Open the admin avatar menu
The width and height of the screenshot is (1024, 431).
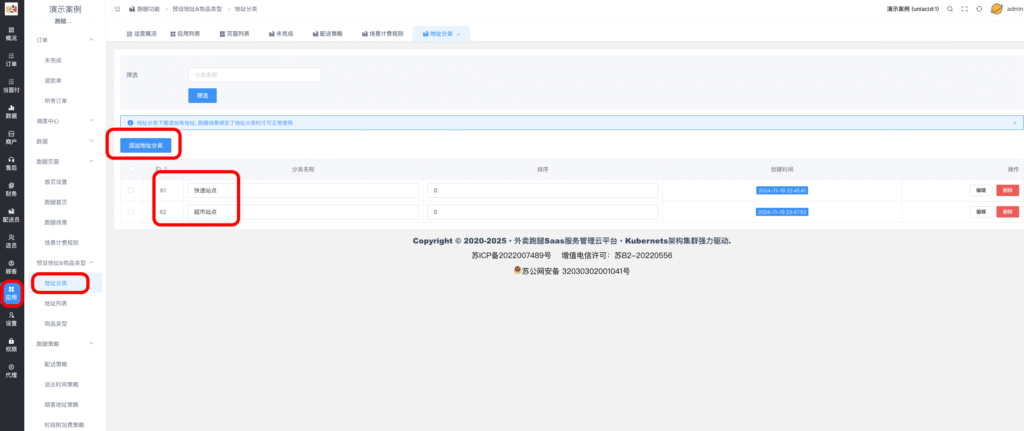(1005, 9)
